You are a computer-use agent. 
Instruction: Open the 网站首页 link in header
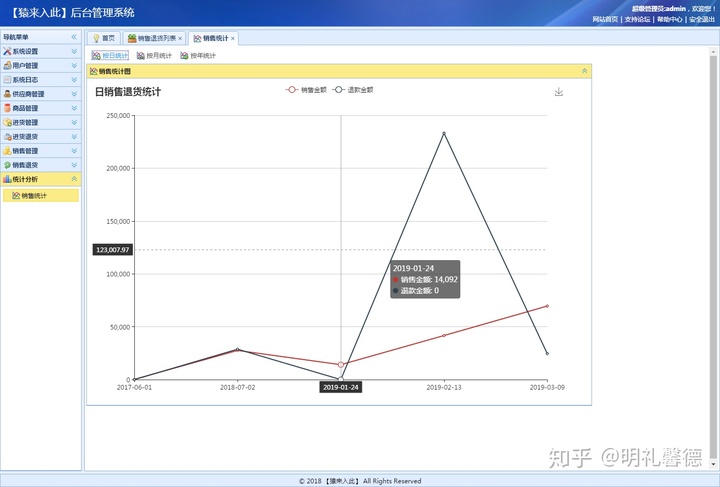605,19
